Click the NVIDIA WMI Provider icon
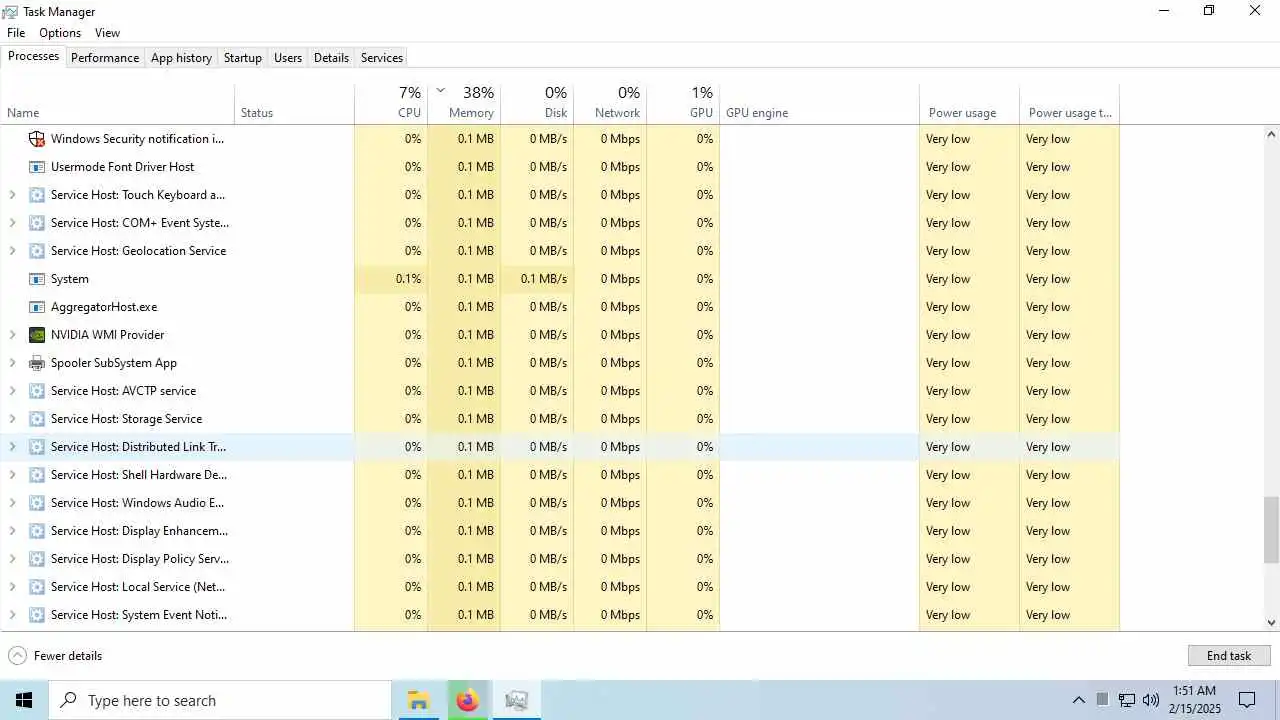The width and height of the screenshot is (1280, 720). click(37, 335)
